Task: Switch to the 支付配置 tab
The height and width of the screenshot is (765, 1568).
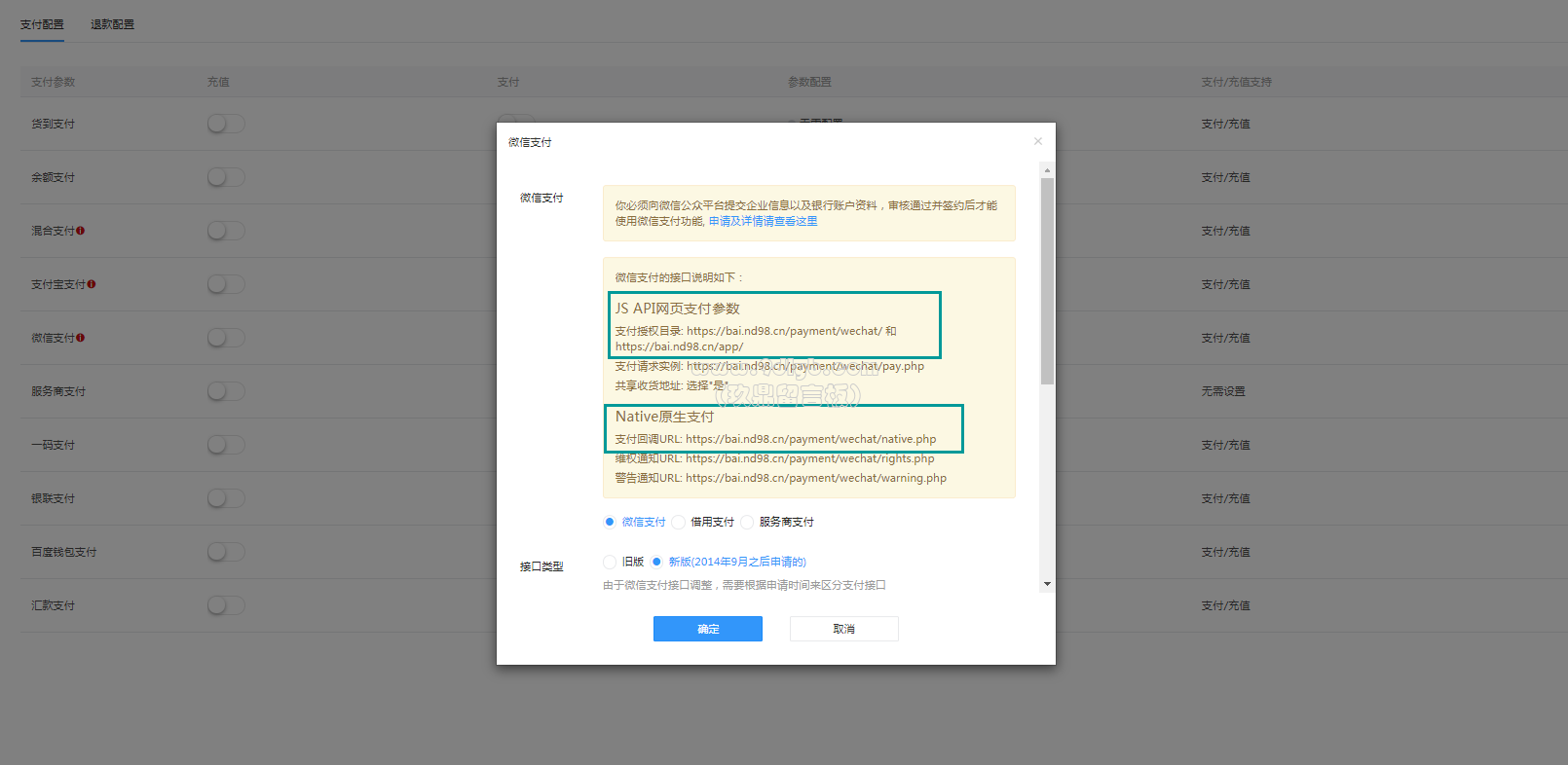Action: click(x=42, y=24)
